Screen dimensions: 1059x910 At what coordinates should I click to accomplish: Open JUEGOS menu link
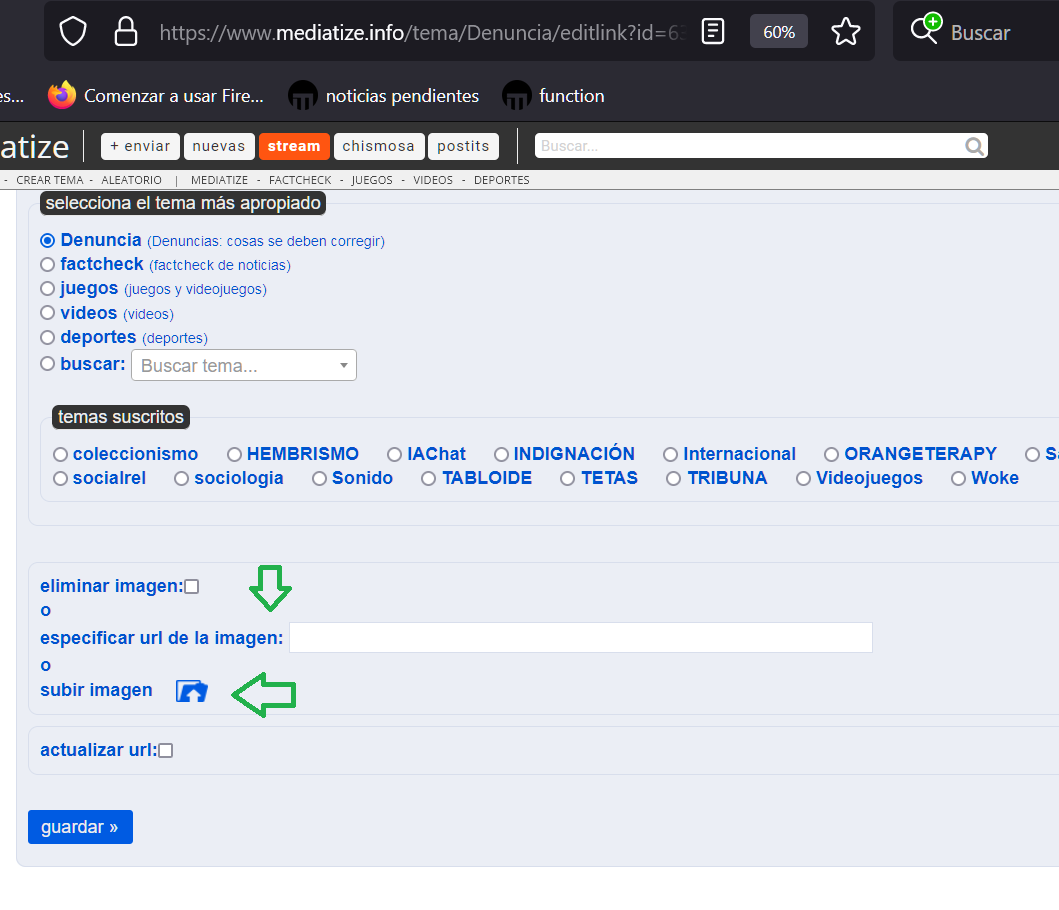click(x=372, y=180)
